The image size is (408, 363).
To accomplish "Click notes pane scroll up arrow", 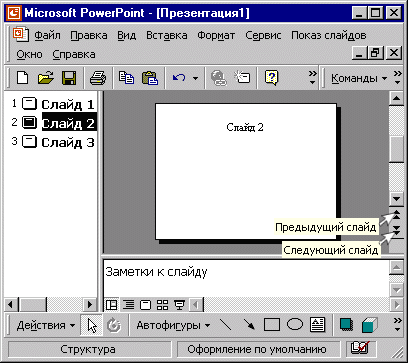I will pyautogui.click(x=396, y=267).
